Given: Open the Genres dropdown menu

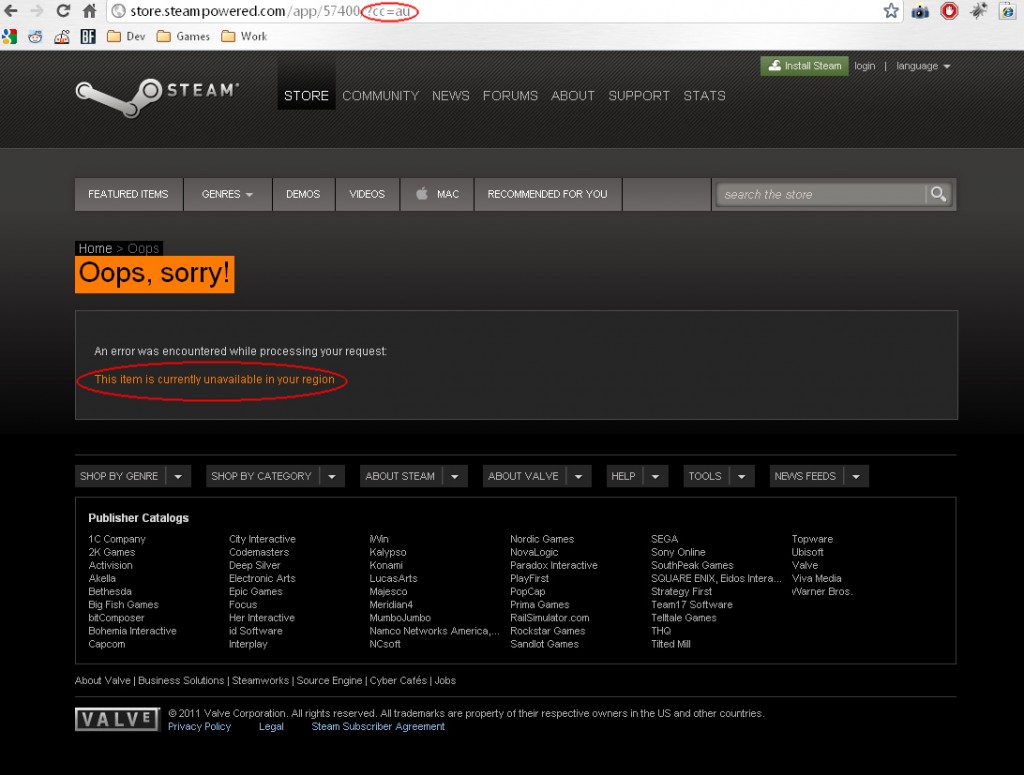Looking at the screenshot, I should pos(227,194).
